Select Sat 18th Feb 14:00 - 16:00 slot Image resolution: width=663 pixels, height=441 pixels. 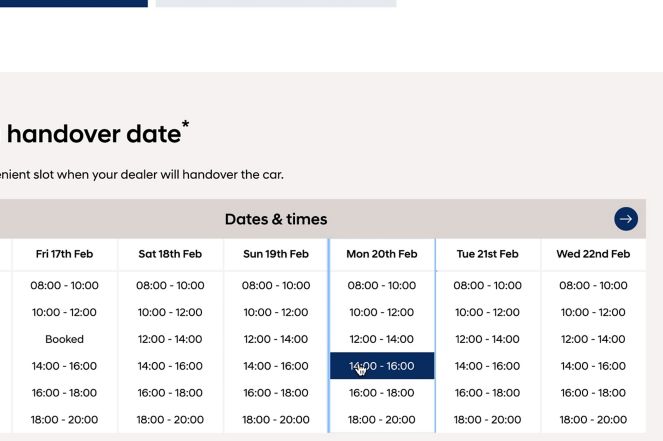point(170,366)
